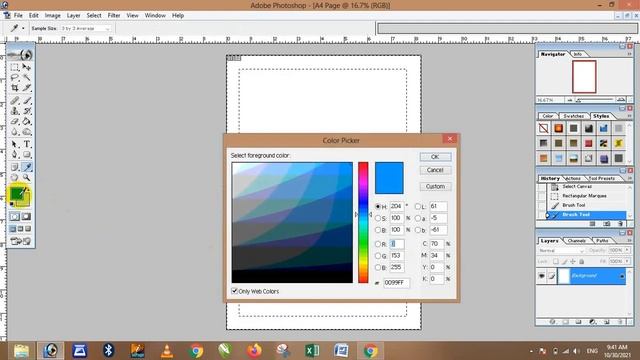Viewport: 640px width, 360px height.
Task: Select the Magic Wand tool
Action: click(27, 78)
